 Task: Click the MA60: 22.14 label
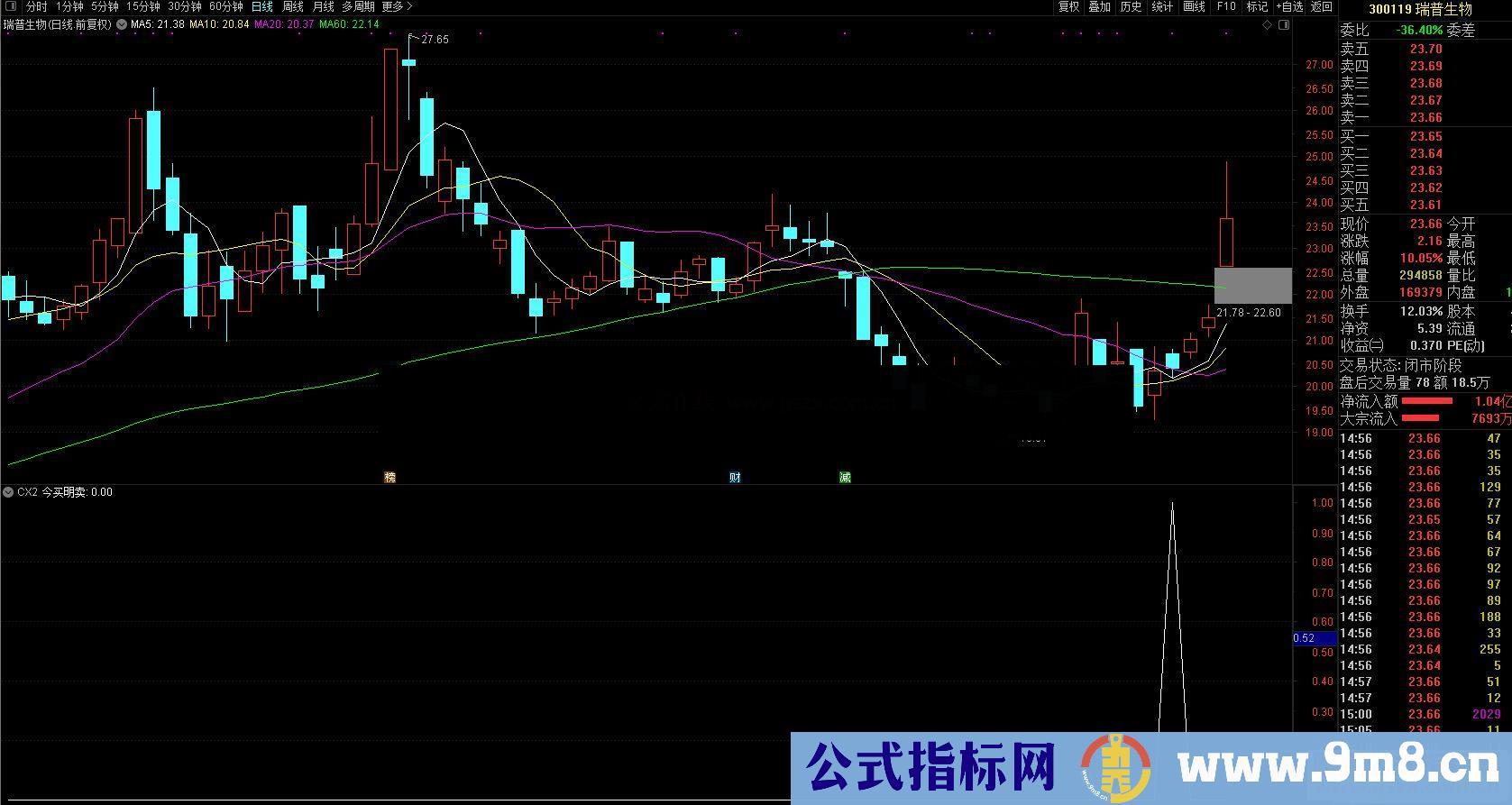pyautogui.click(x=349, y=24)
